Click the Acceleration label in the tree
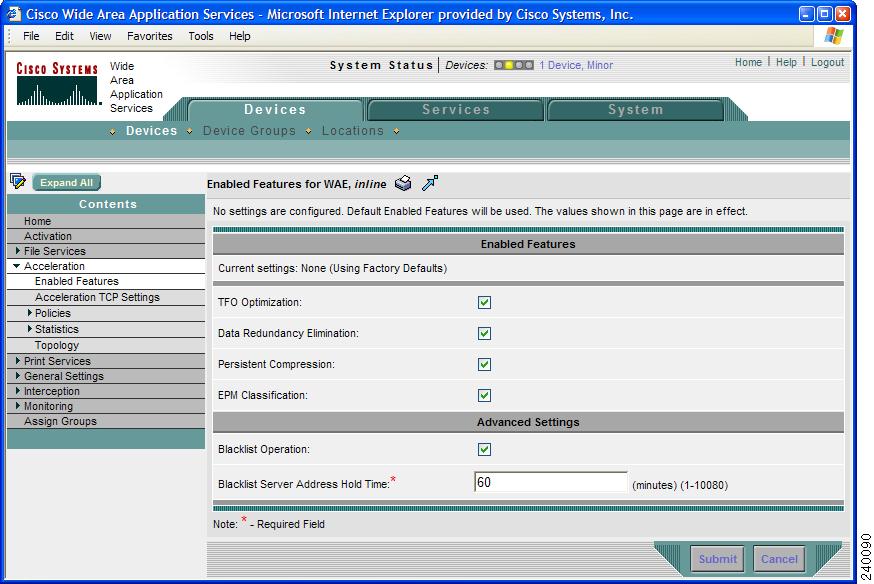Viewport: 874px width, 584px height. [x=54, y=266]
